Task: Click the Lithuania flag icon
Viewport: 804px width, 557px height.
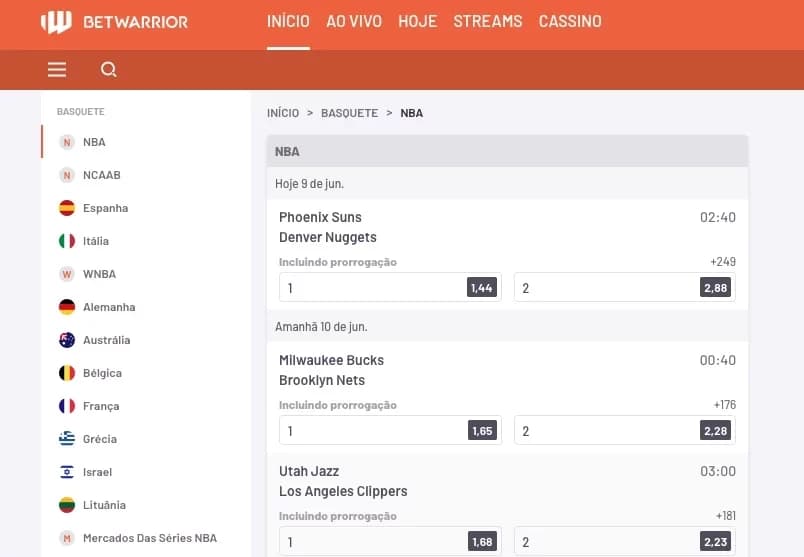Action: (x=67, y=505)
